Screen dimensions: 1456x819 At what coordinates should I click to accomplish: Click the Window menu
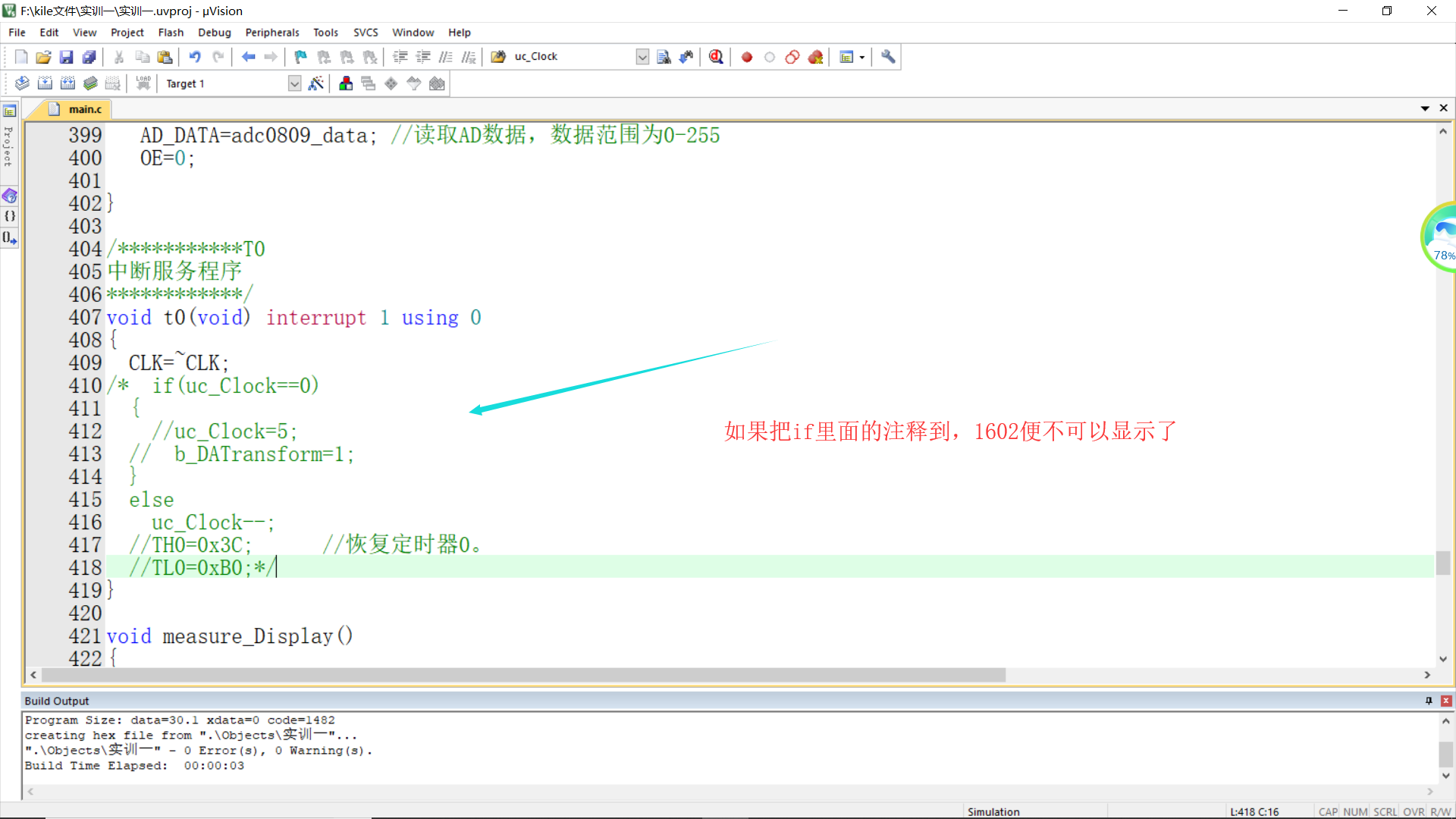tap(413, 33)
